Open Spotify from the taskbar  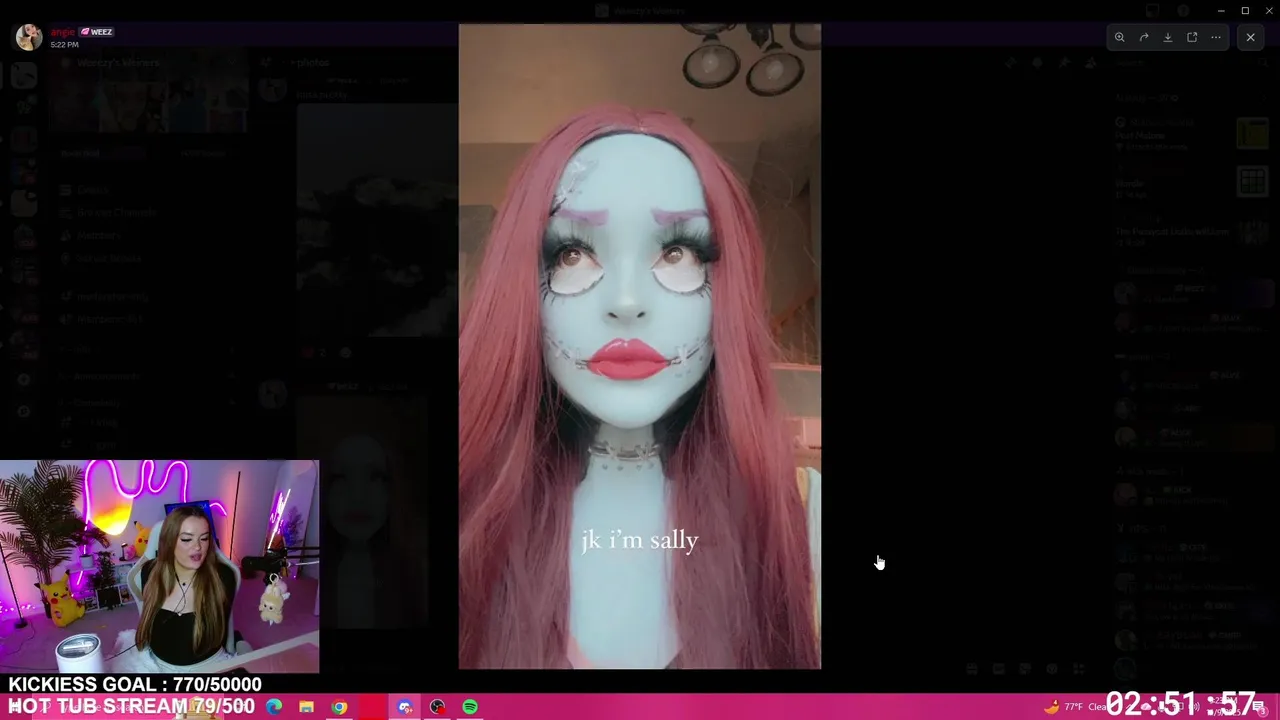470,707
